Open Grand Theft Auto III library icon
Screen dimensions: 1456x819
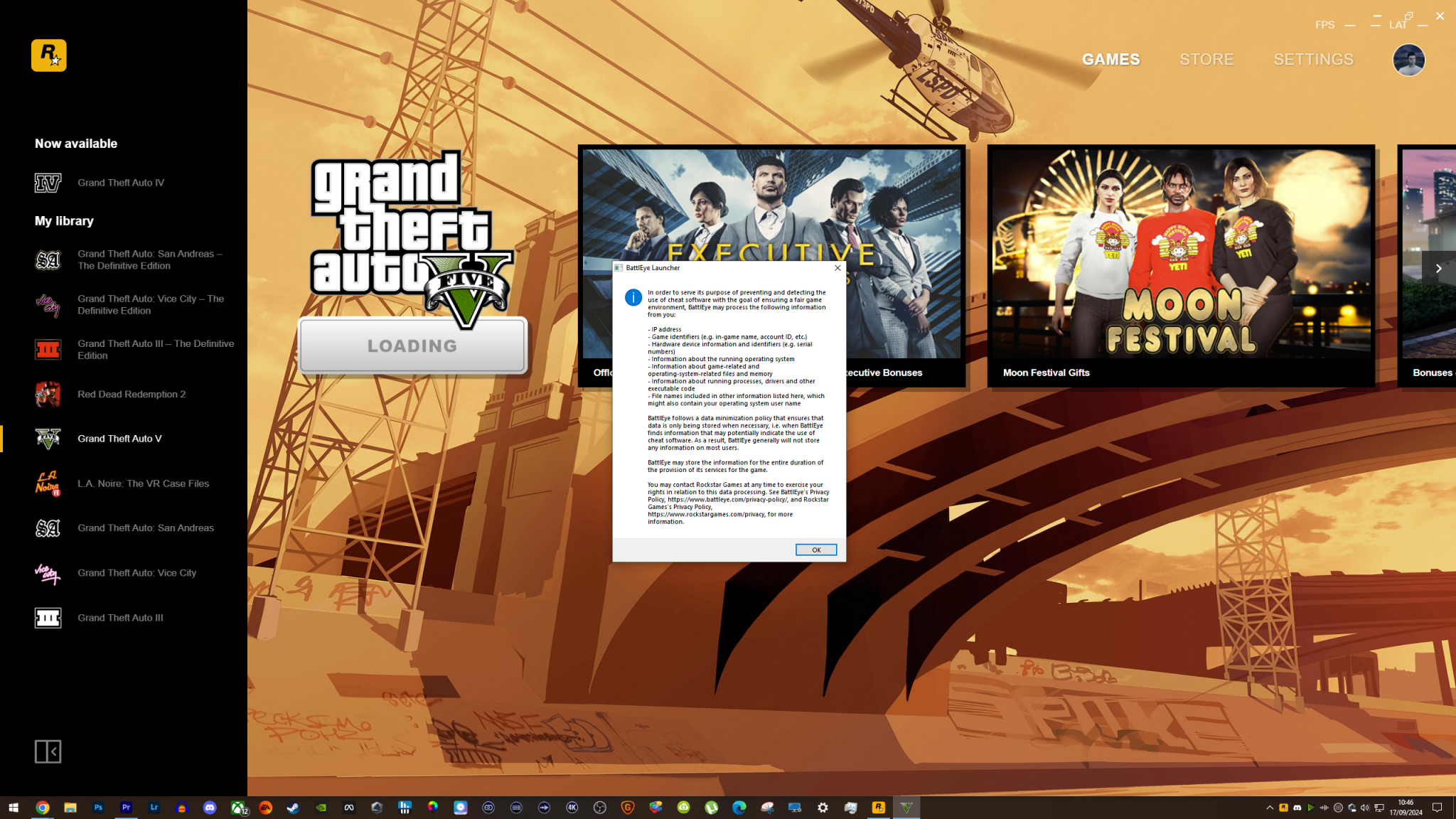48,618
